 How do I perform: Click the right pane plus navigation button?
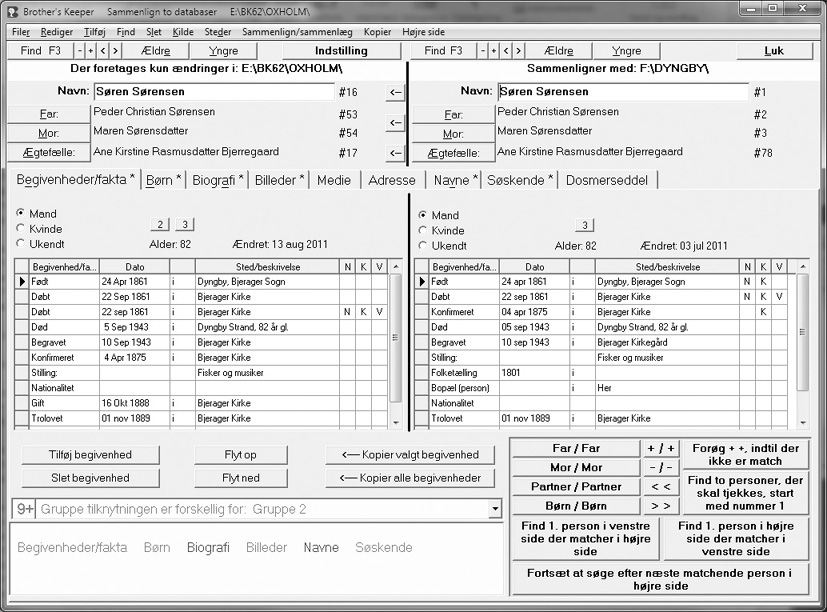(x=494, y=51)
